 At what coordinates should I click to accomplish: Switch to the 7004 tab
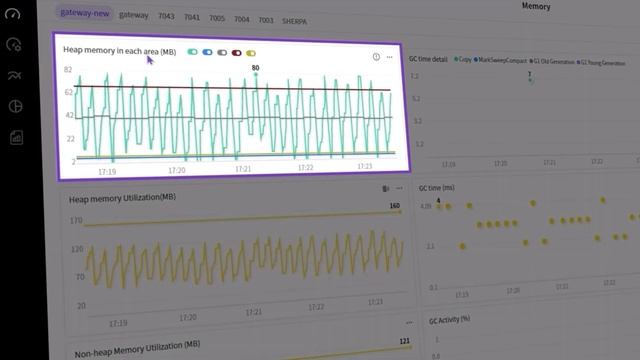tap(242, 19)
